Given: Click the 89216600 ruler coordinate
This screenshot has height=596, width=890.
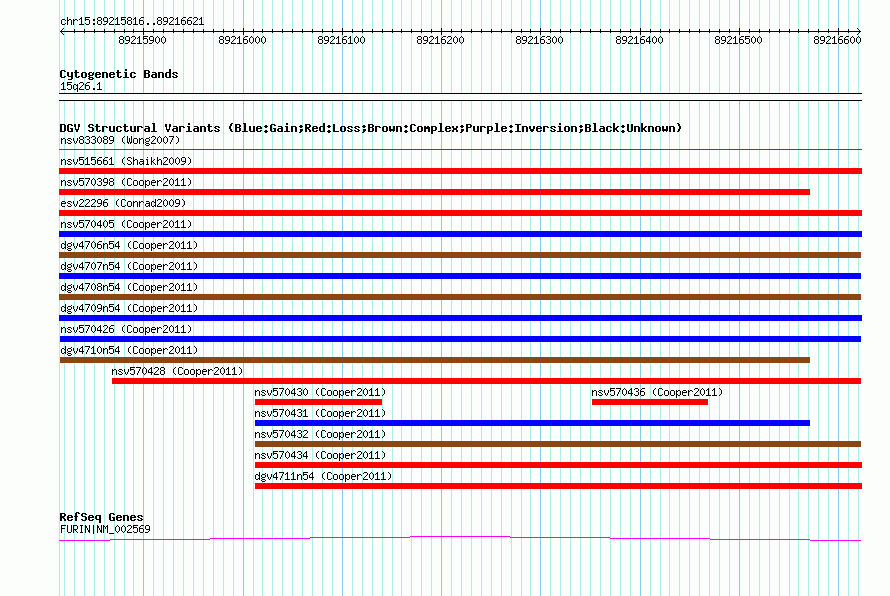Looking at the screenshot, I should [837, 40].
